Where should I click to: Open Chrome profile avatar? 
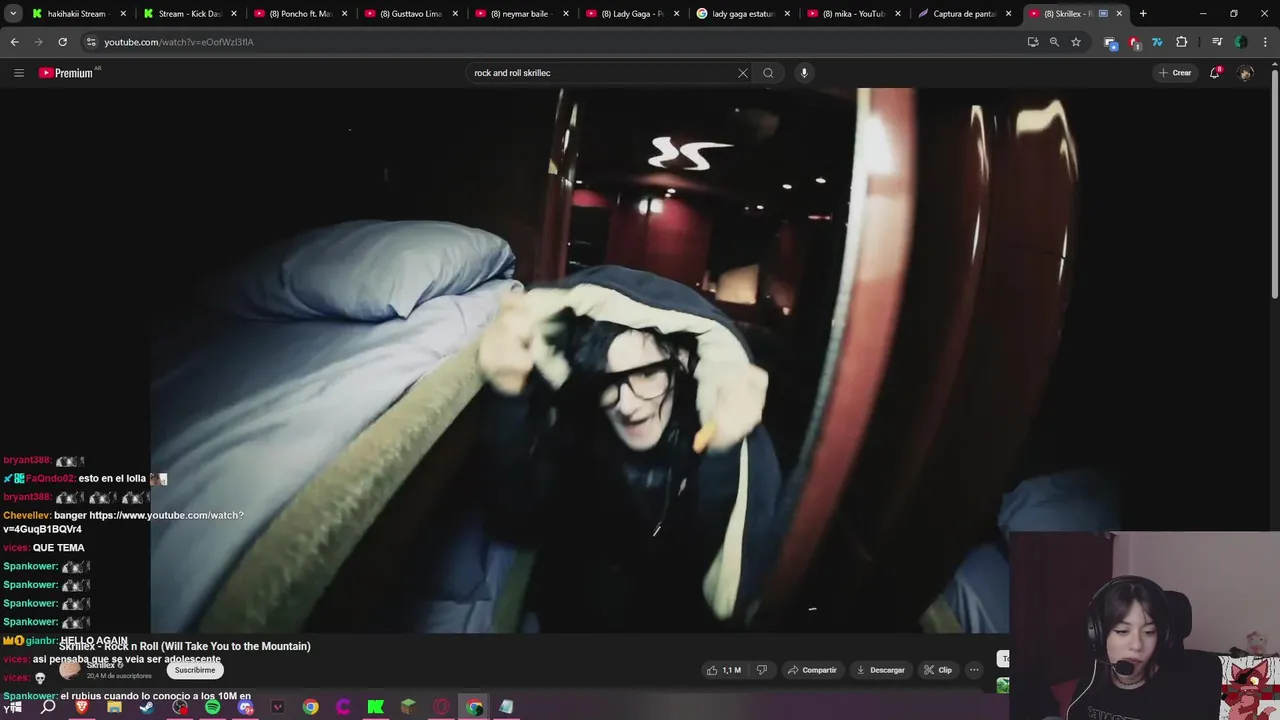pos(1241,42)
